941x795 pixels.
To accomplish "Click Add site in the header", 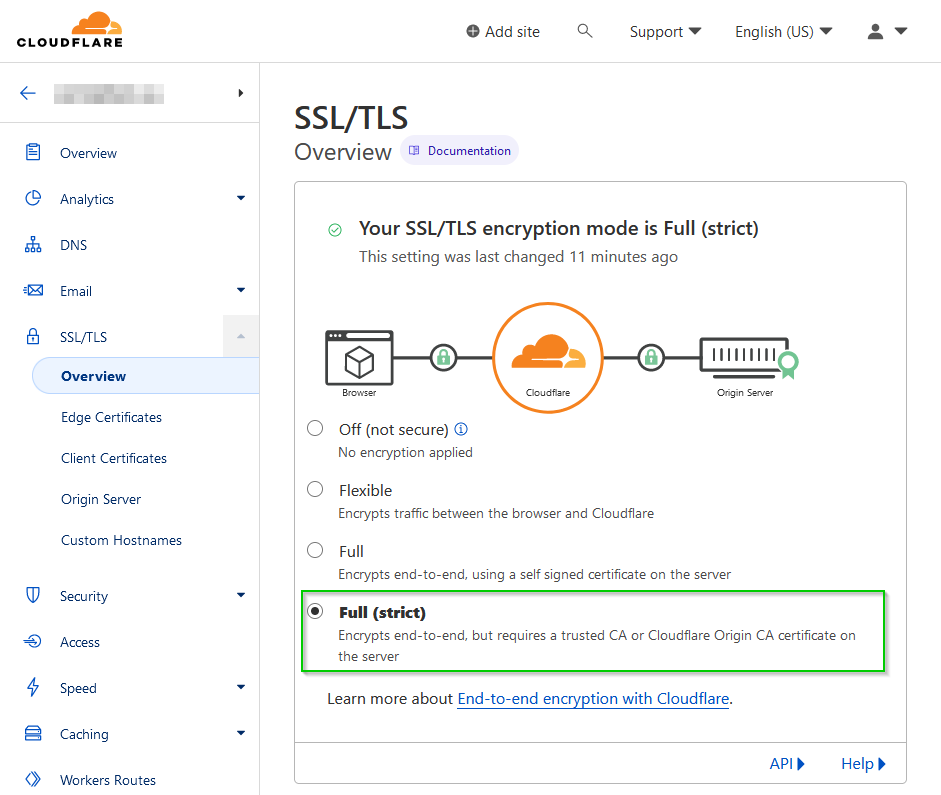I will coord(503,32).
